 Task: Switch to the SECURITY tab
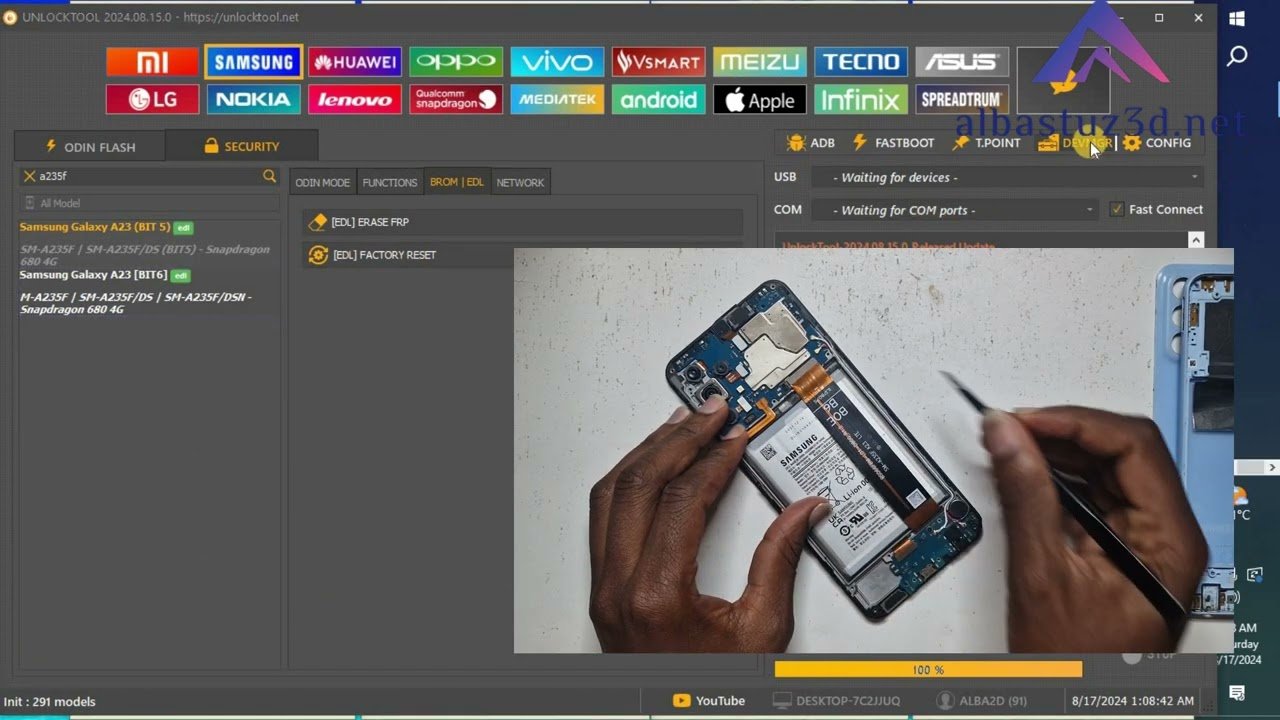click(x=242, y=145)
